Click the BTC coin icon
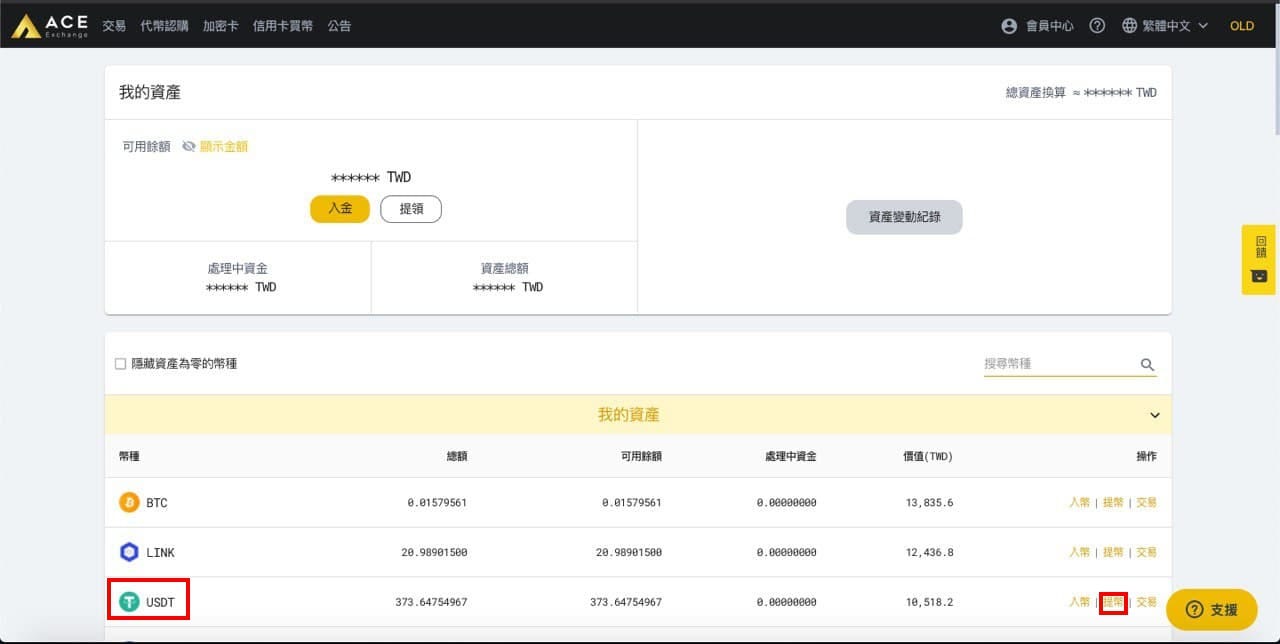Screen dimensions: 1280x644 [128, 502]
